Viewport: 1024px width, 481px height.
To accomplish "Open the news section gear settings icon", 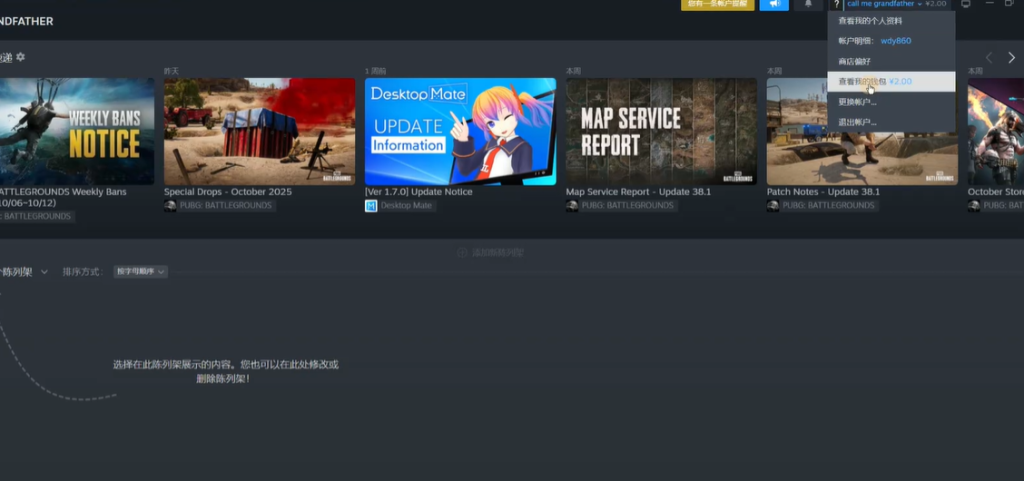I will point(20,58).
